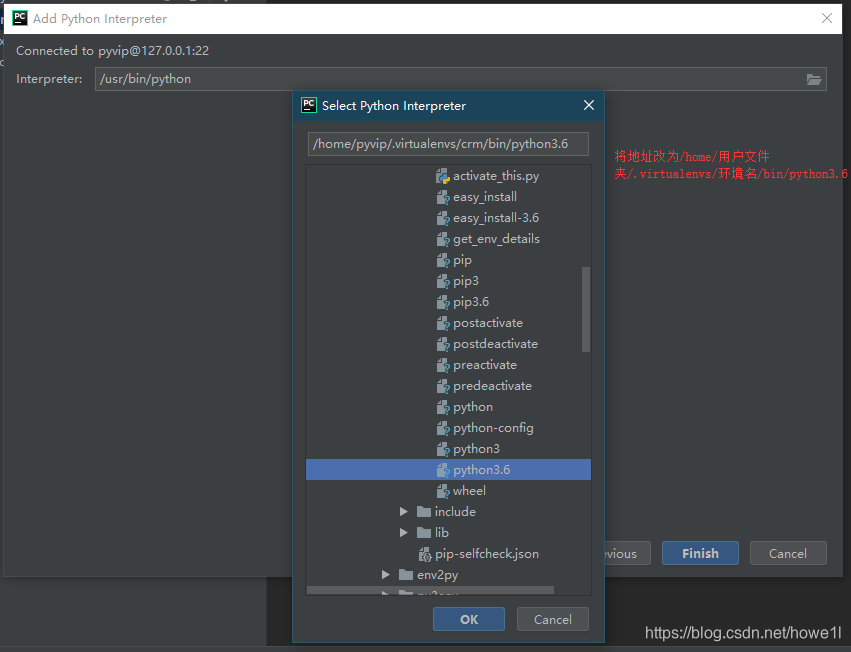Image resolution: width=851 pixels, height=652 pixels.
Task: Click the easy_install file icon
Action: (443, 197)
